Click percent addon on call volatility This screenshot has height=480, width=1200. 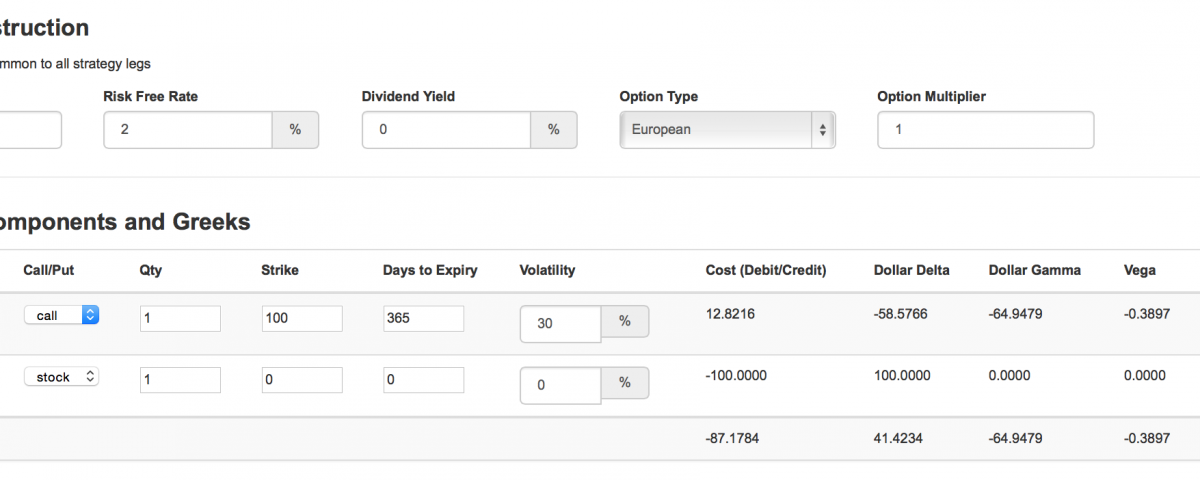(x=625, y=322)
